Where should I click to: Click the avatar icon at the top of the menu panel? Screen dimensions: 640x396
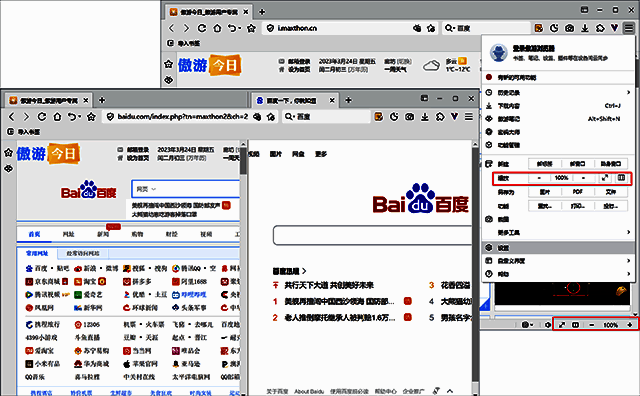[x=499, y=53]
